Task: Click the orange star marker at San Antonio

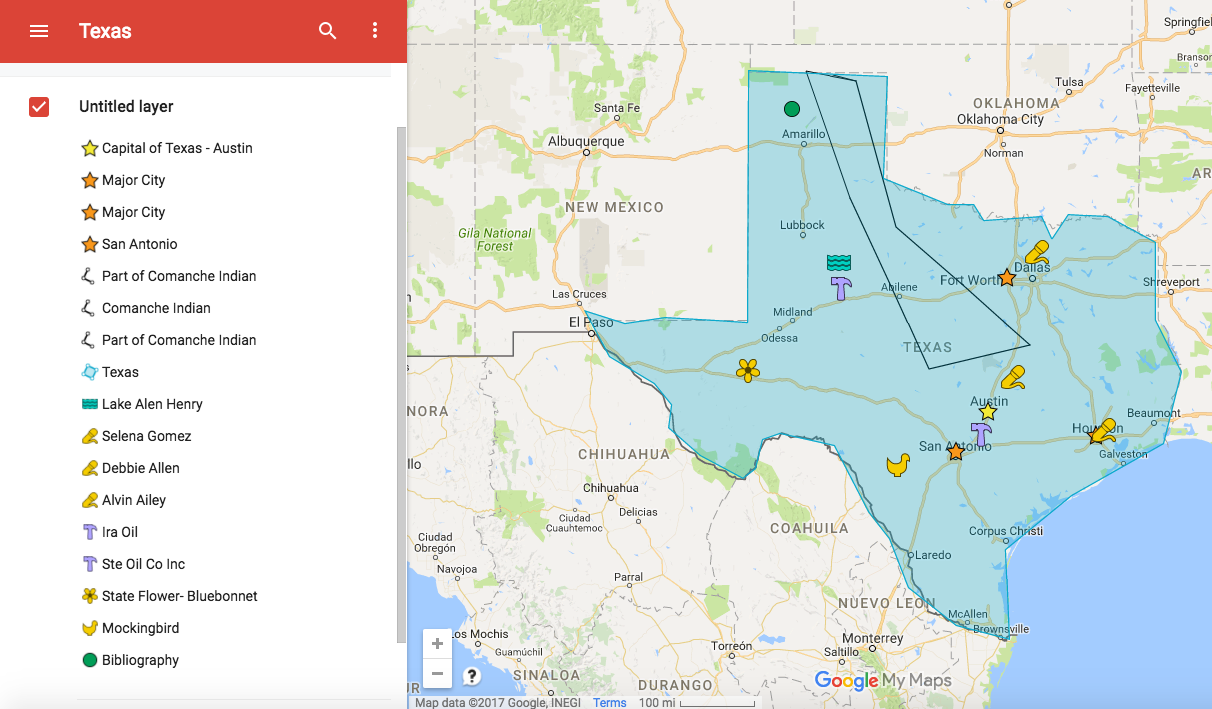Action: click(956, 452)
